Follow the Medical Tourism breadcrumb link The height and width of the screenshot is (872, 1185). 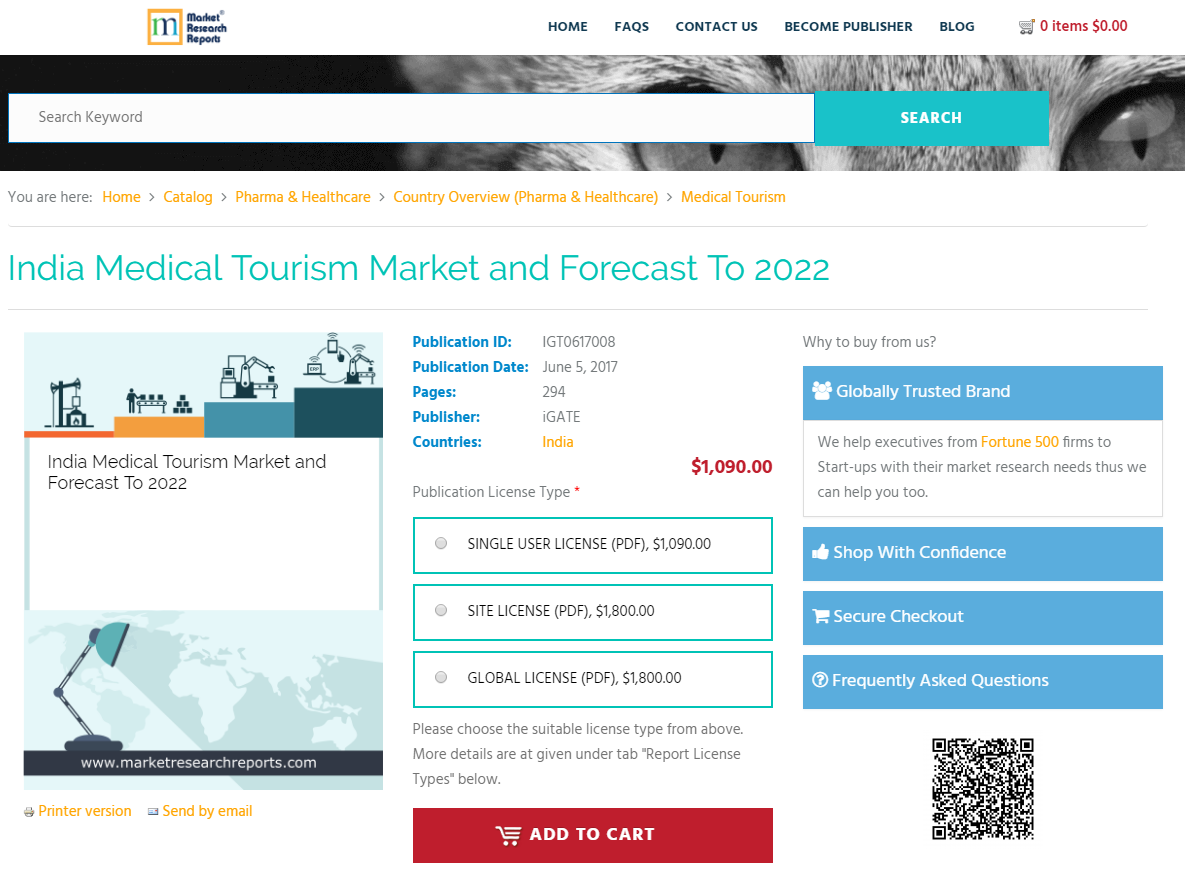(733, 197)
